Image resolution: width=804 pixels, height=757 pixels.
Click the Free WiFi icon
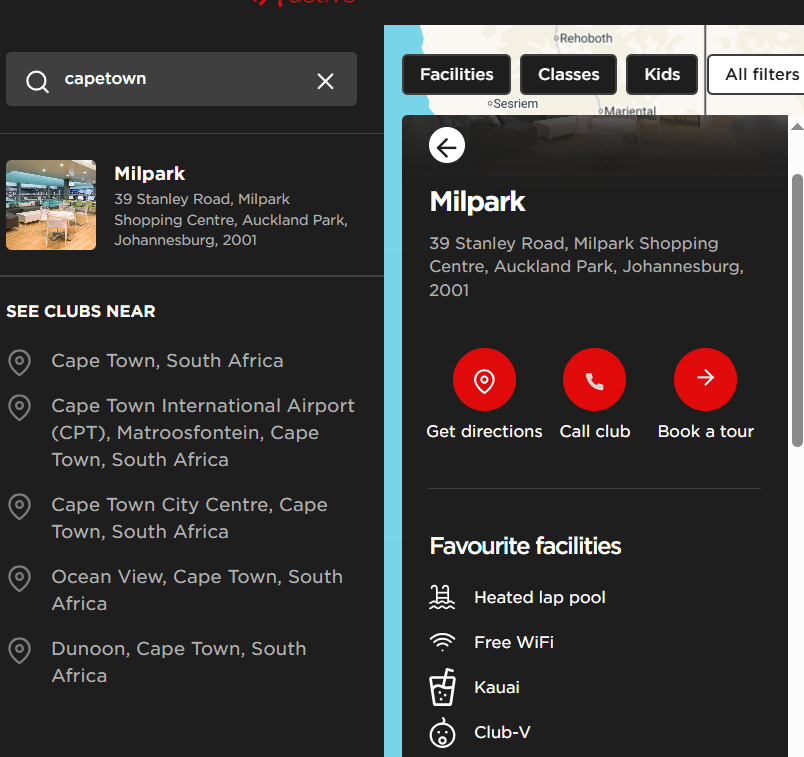(x=442, y=641)
